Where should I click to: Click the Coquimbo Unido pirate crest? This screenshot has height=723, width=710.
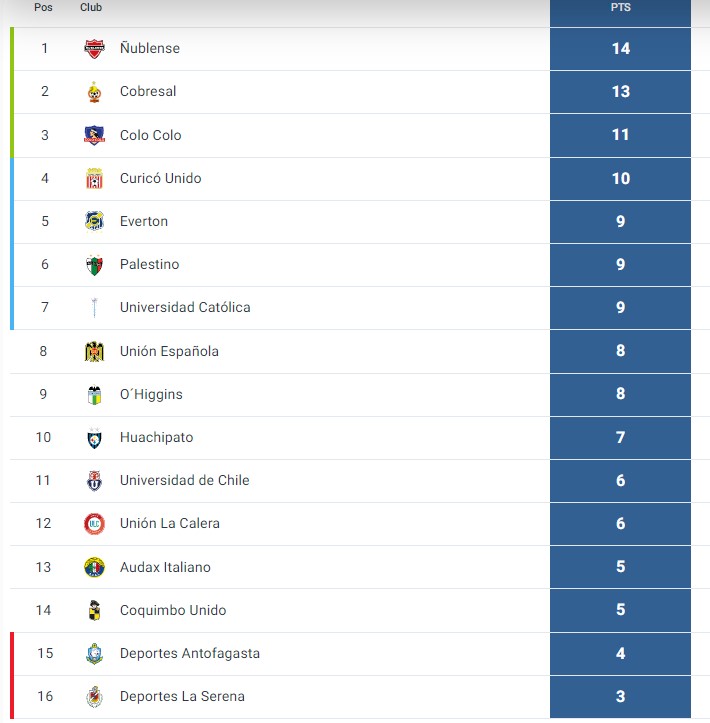coord(95,610)
